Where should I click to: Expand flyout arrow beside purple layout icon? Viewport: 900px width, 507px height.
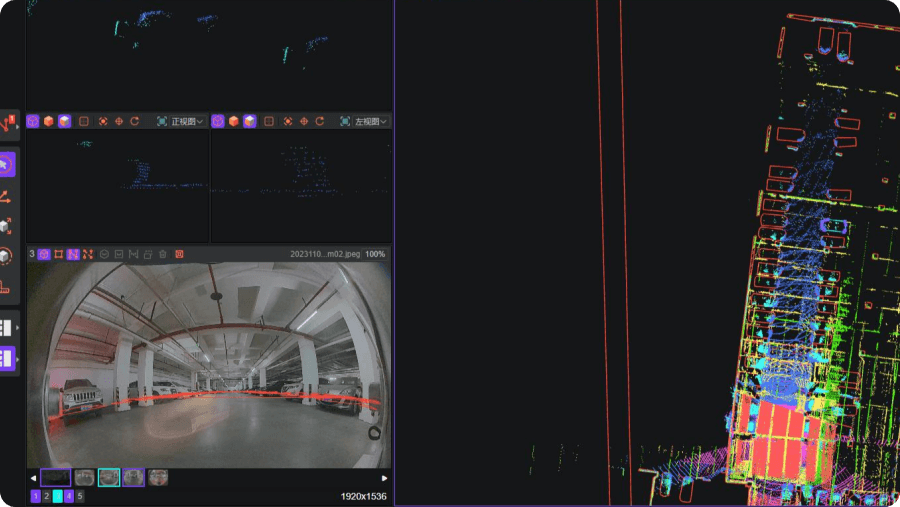pyautogui.click(x=18, y=359)
